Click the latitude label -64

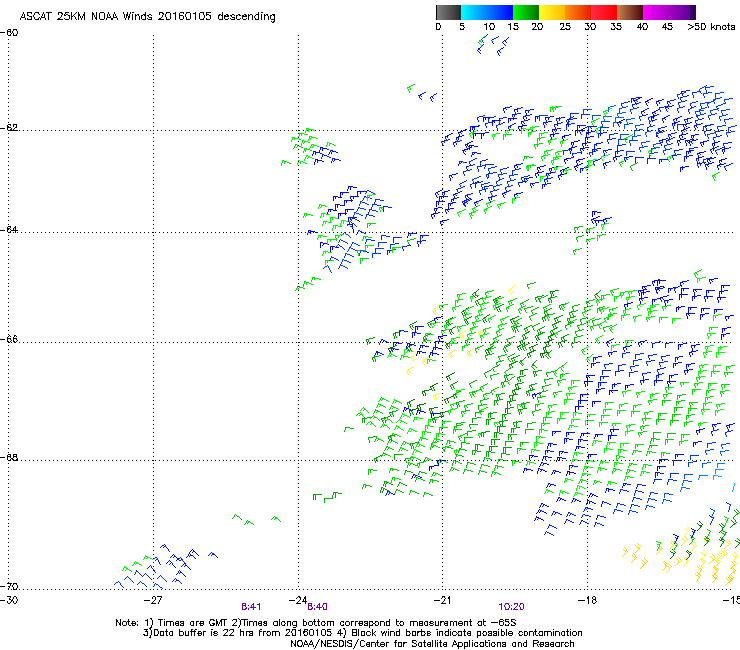tap(9, 230)
